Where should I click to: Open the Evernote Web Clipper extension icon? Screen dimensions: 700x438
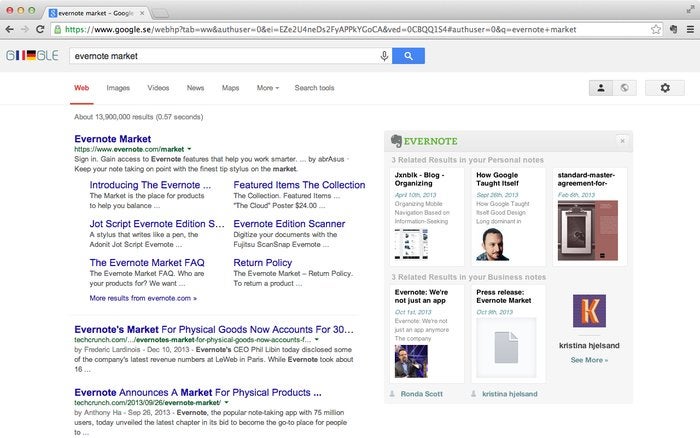click(x=673, y=29)
